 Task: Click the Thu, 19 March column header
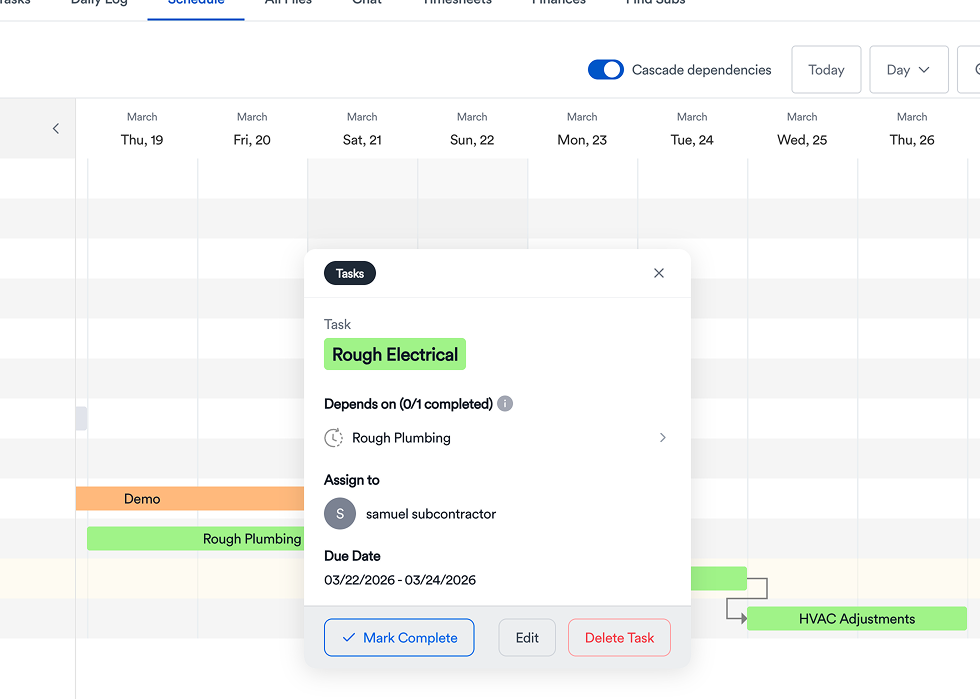(142, 128)
